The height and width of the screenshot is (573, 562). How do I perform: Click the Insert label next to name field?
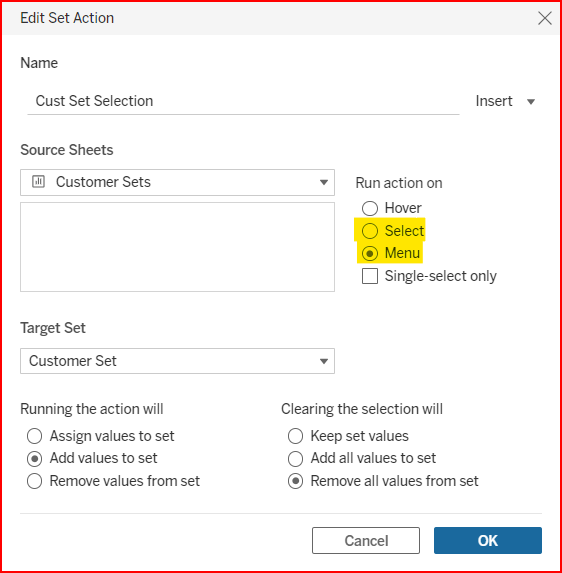(x=494, y=101)
